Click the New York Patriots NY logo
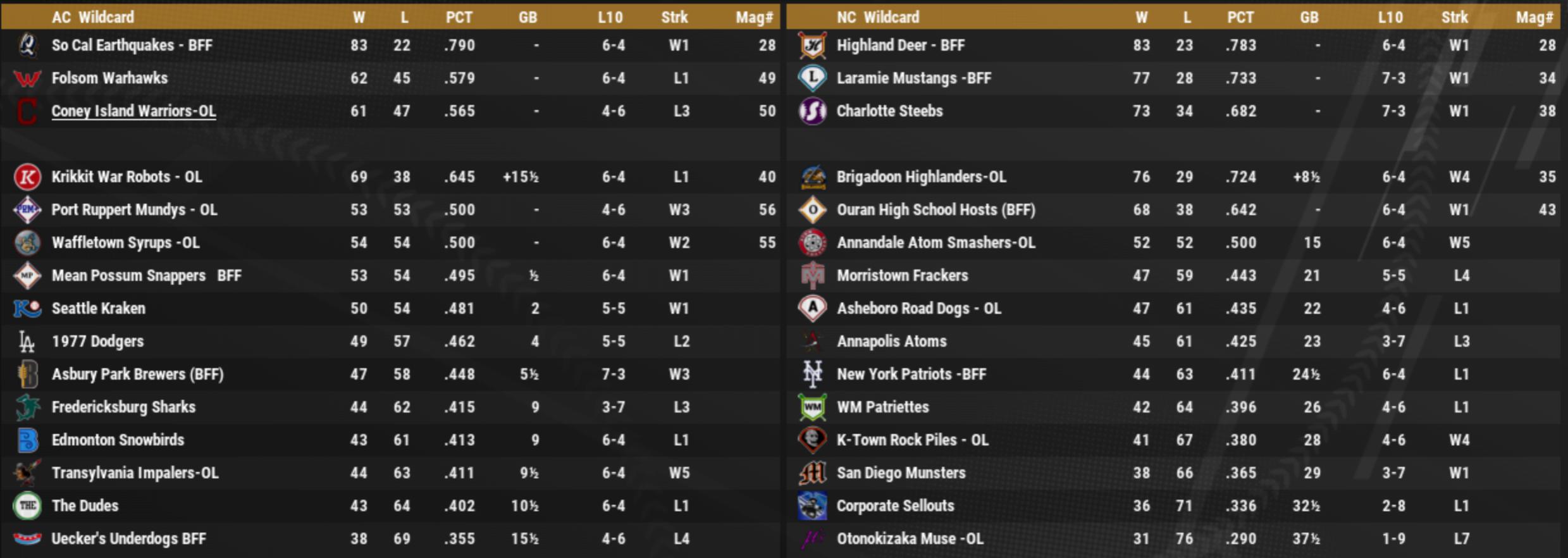 813,375
